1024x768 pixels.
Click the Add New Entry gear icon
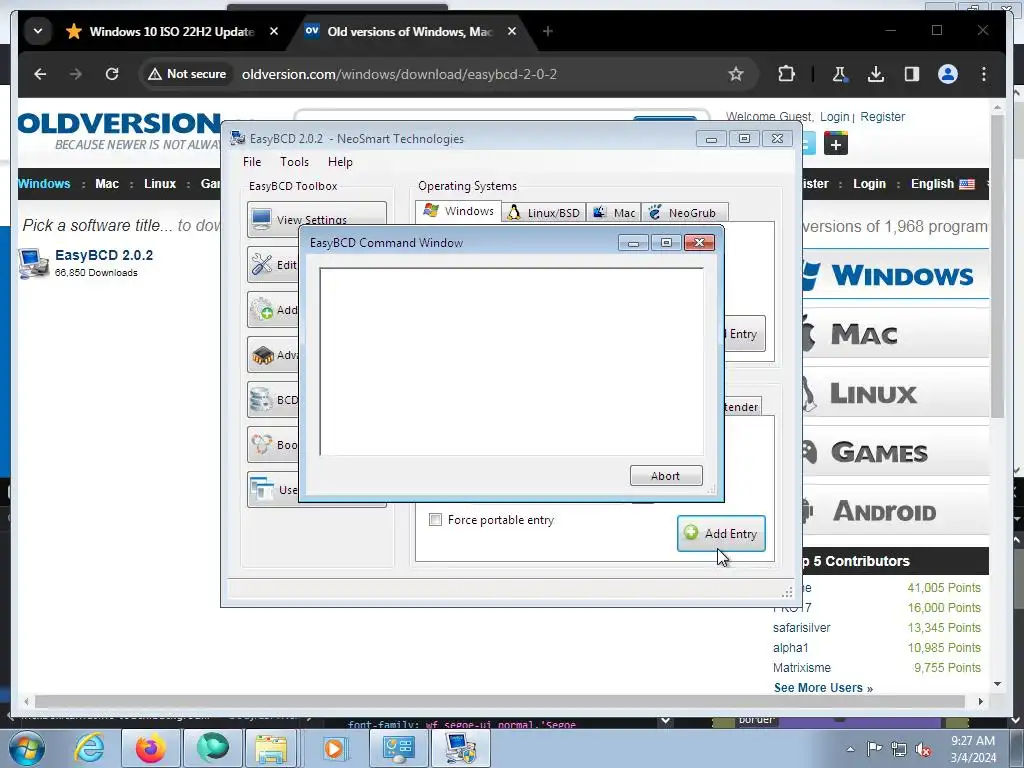262,310
